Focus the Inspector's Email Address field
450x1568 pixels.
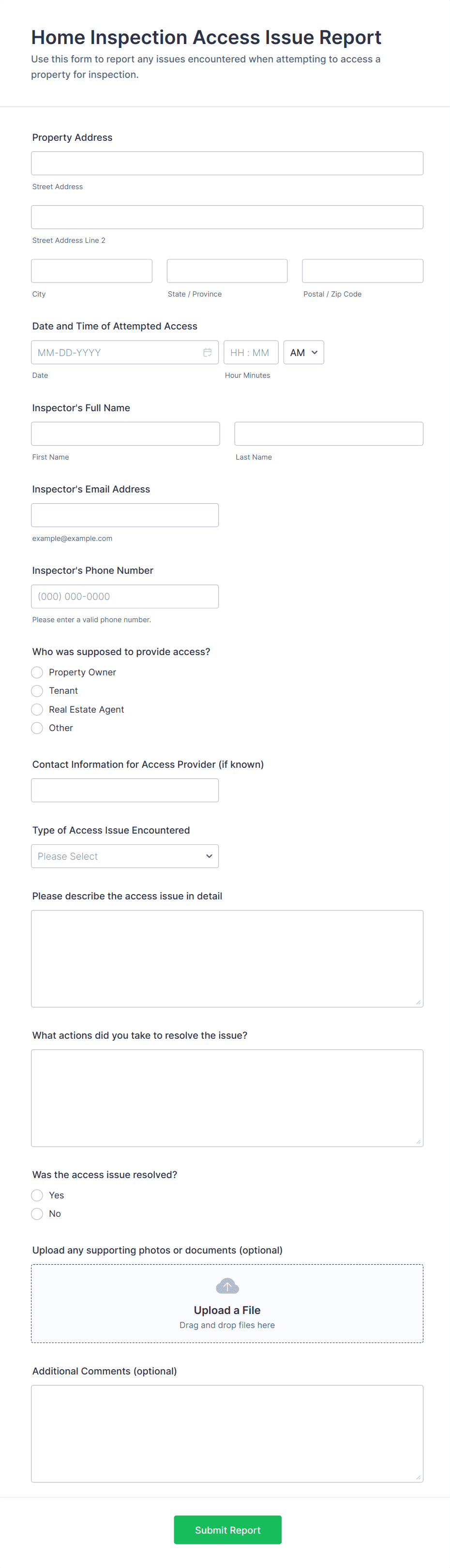pyautogui.click(x=125, y=515)
